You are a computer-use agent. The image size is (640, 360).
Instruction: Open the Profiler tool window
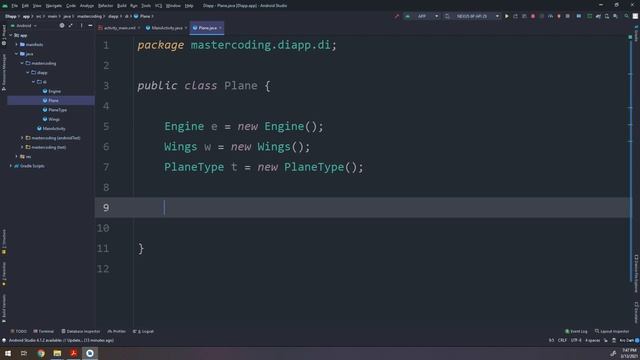point(117,331)
